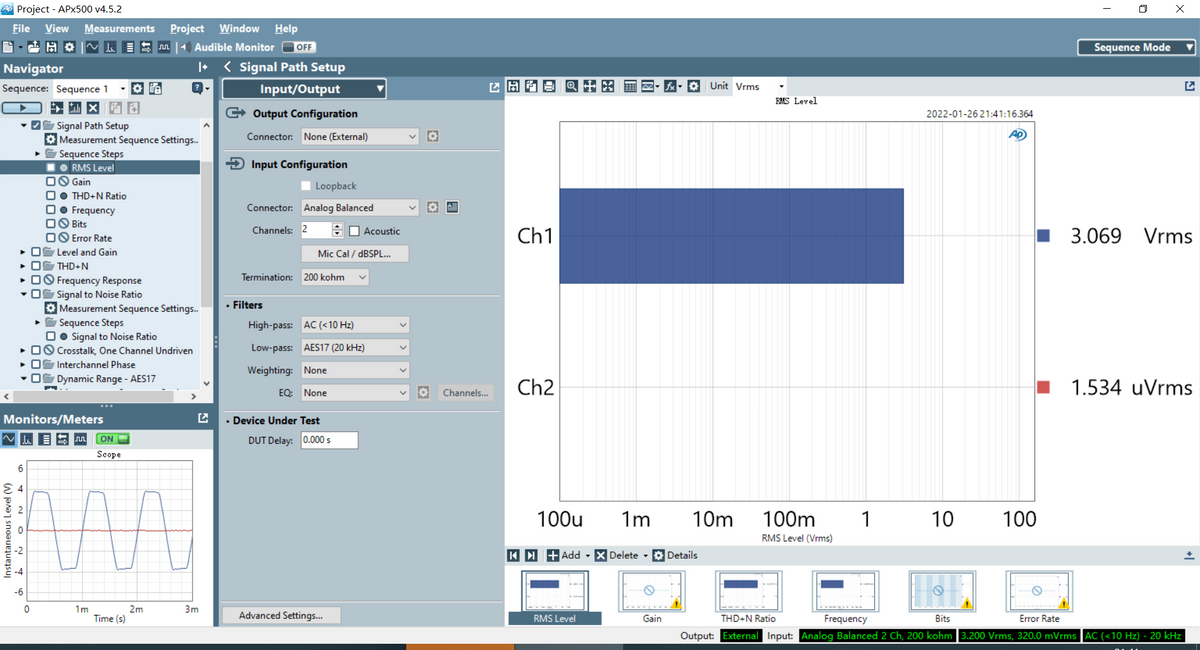
Task: Print the RMS Level graph
Action: pyautogui.click(x=549, y=86)
